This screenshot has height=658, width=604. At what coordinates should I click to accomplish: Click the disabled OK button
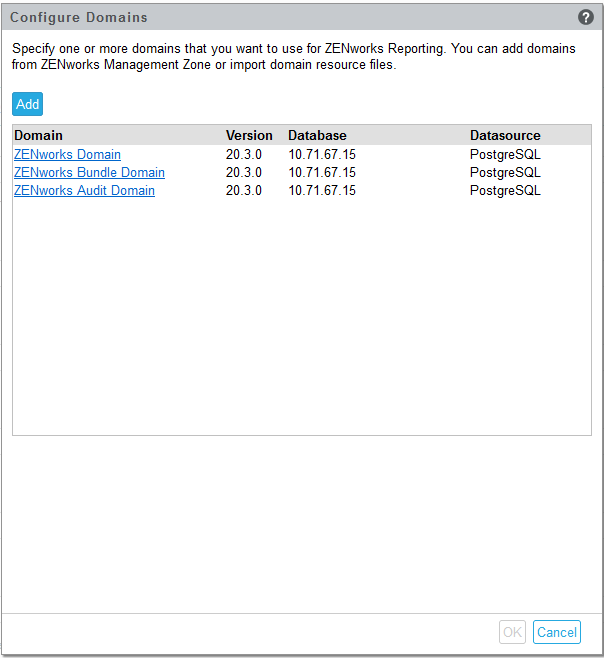click(x=512, y=632)
